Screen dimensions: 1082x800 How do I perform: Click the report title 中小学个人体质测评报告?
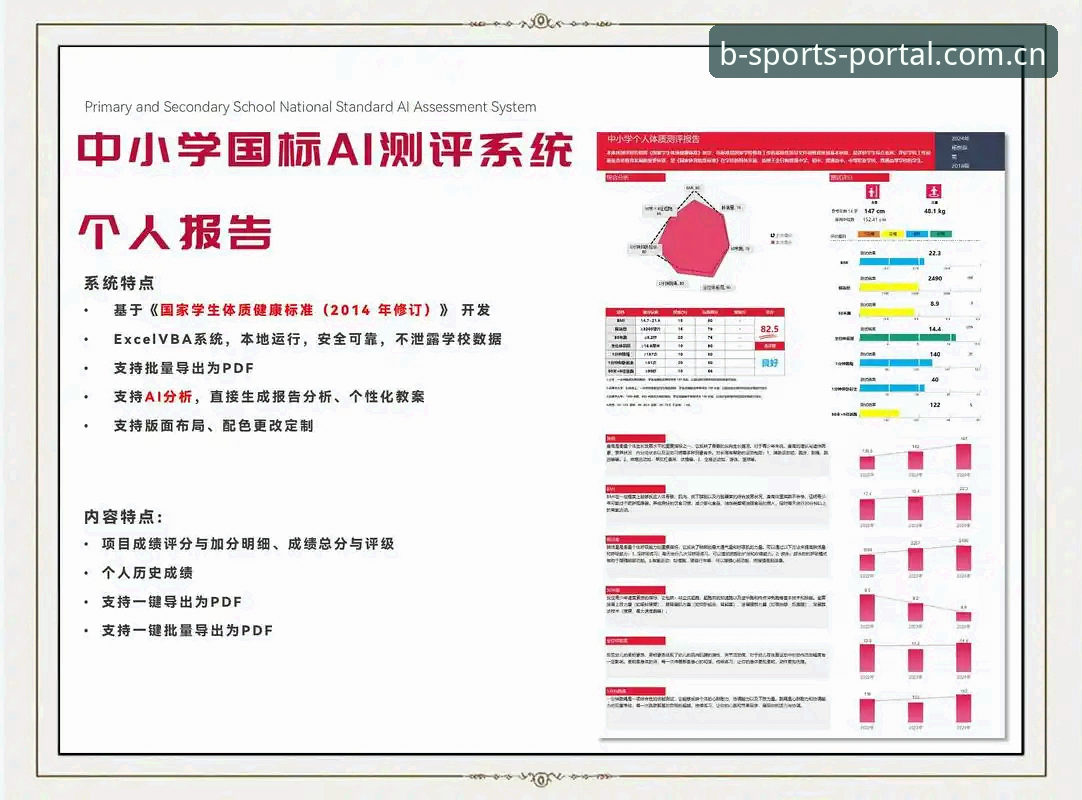pyautogui.click(x=653, y=139)
